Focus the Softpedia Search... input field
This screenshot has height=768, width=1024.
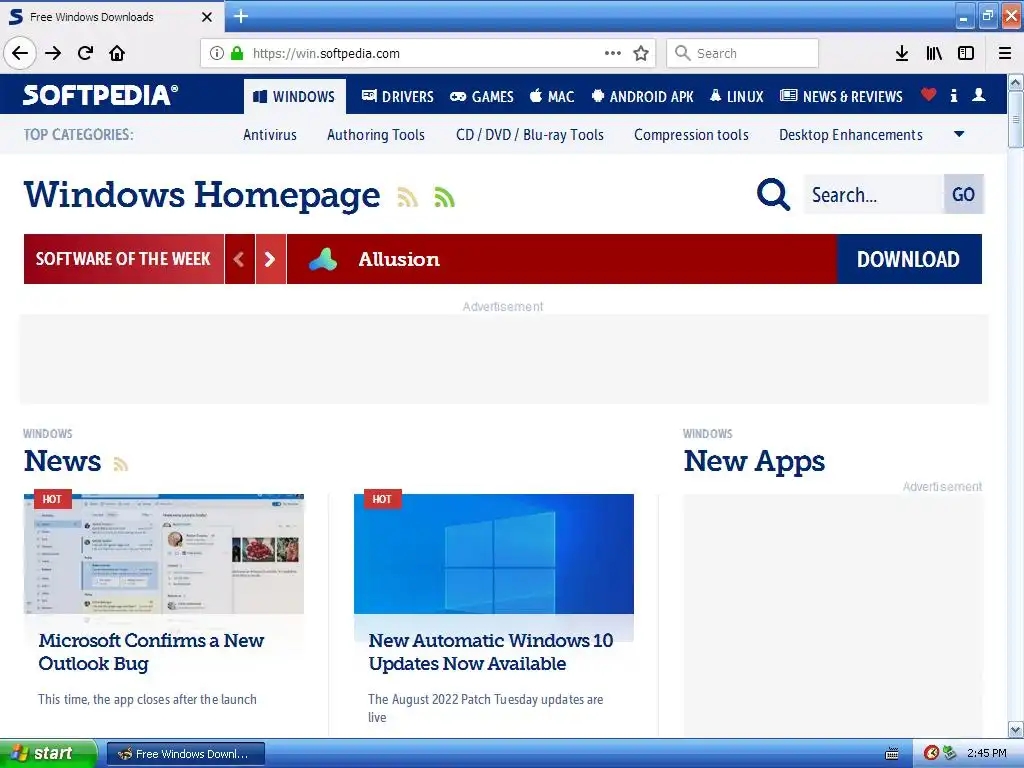pyautogui.click(x=873, y=194)
